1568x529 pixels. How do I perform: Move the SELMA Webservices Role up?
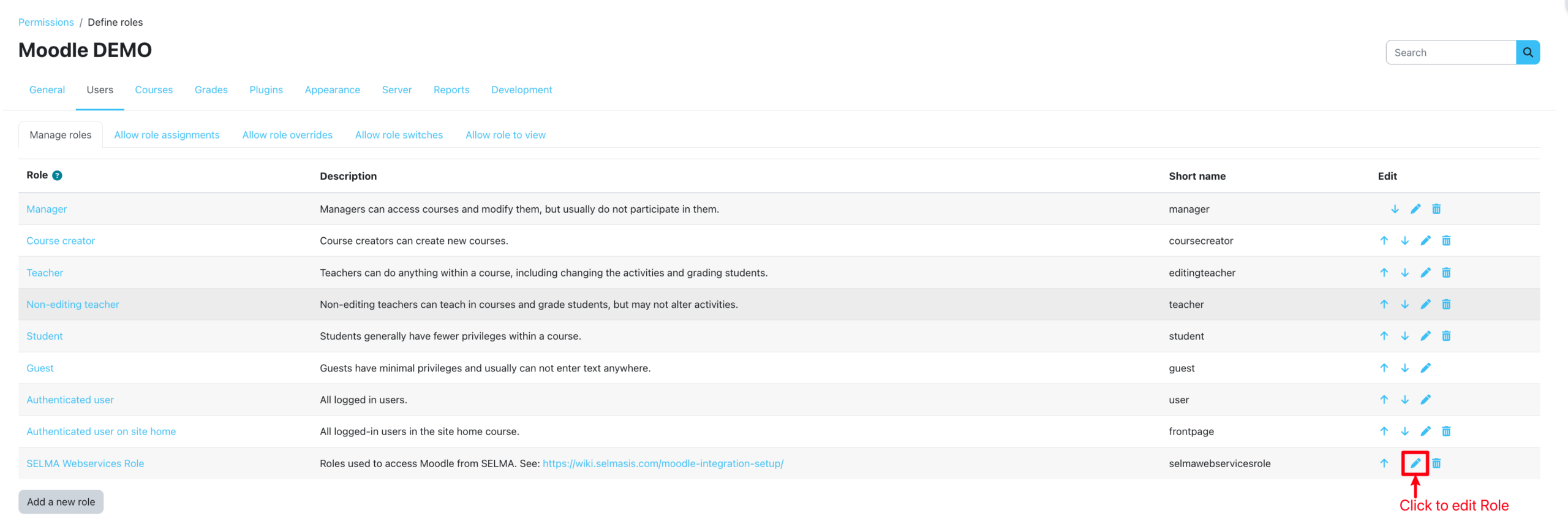pyautogui.click(x=1384, y=463)
